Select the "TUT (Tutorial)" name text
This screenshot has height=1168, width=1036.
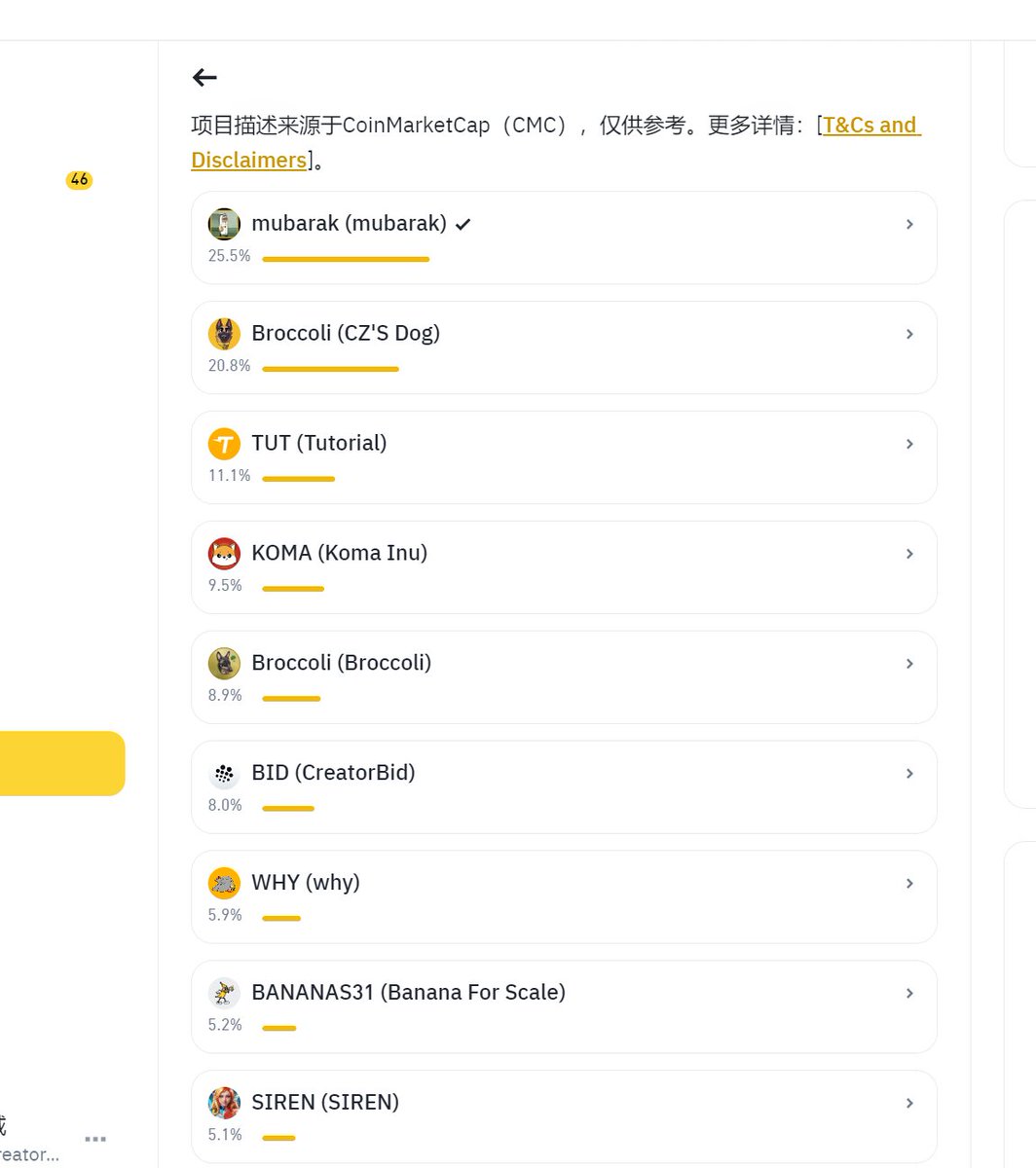[319, 444]
